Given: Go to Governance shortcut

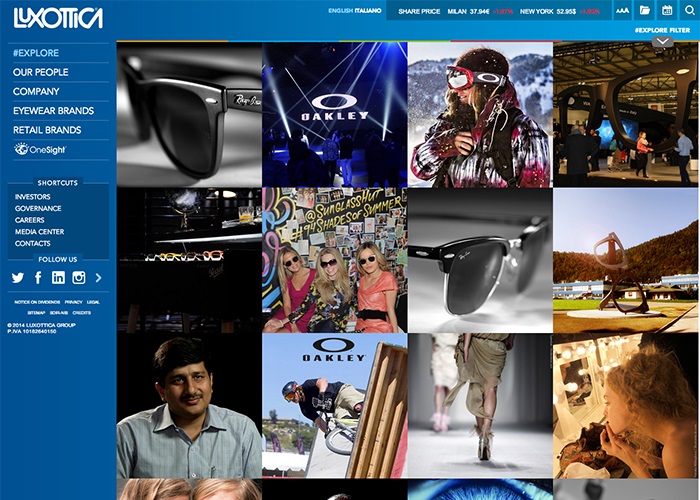Looking at the screenshot, I should pyautogui.click(x=38, y=208).
